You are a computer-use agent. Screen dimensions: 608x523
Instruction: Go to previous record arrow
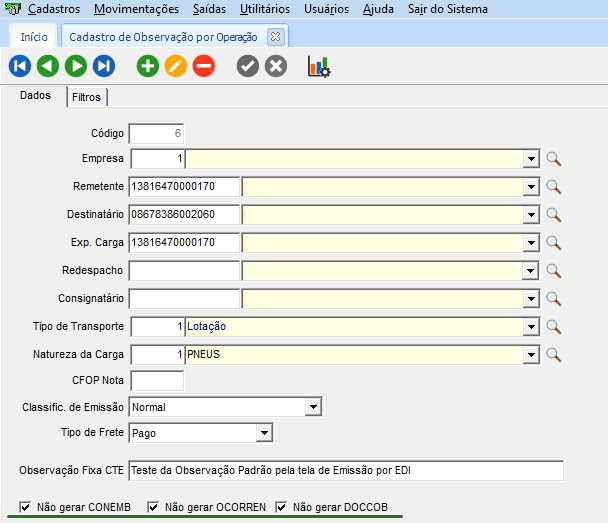(48, 66)
